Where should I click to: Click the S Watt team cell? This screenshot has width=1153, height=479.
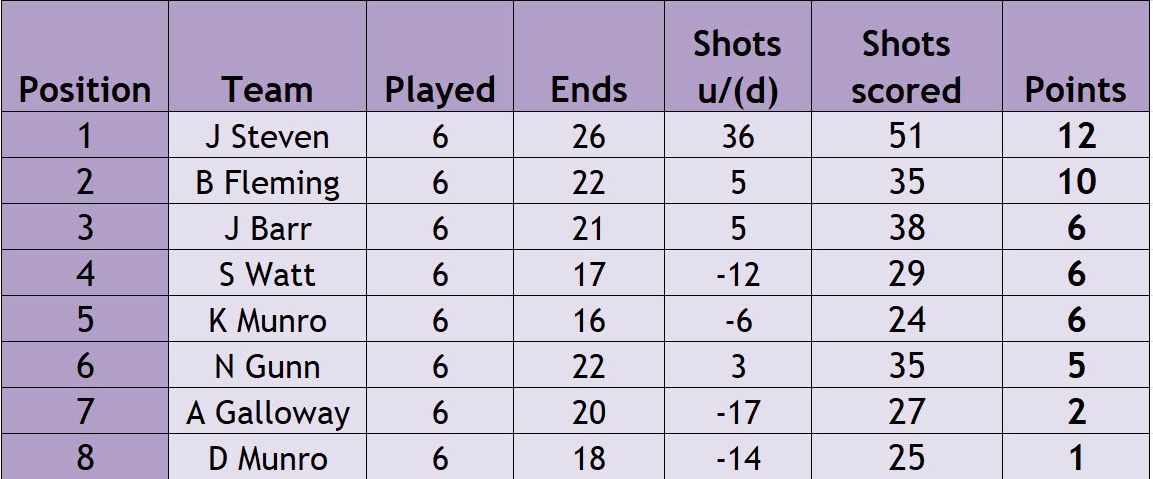click(268, 273)
